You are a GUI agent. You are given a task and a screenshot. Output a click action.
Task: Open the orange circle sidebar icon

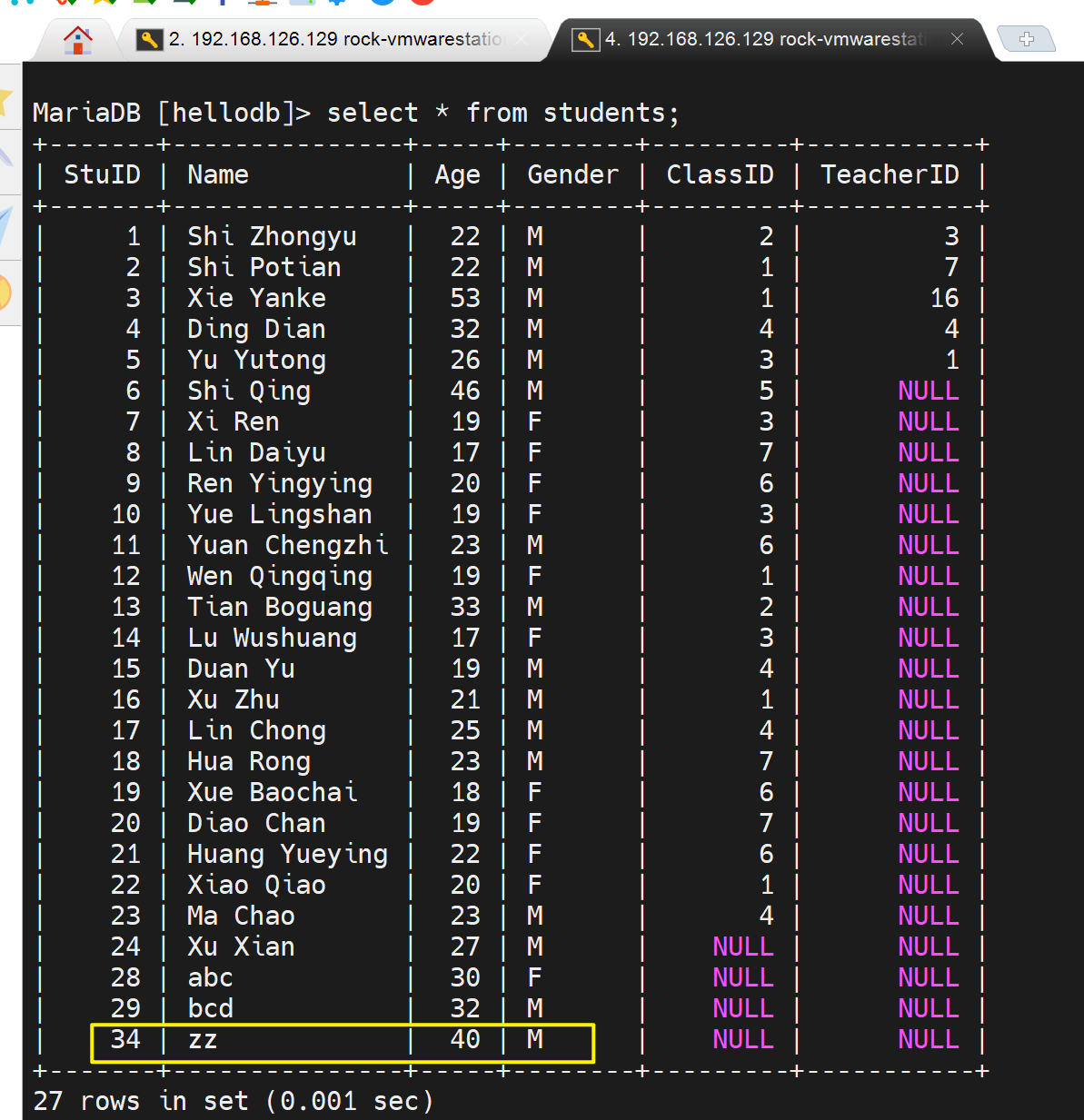pyautogui.click(x=5, y=292)
